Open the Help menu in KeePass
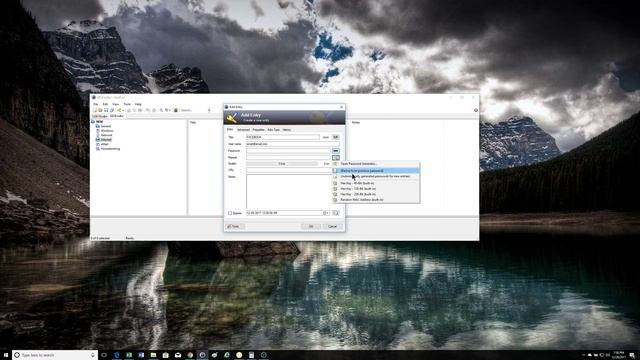This screenshot has height=360, width=640. (x=138, y=104)
